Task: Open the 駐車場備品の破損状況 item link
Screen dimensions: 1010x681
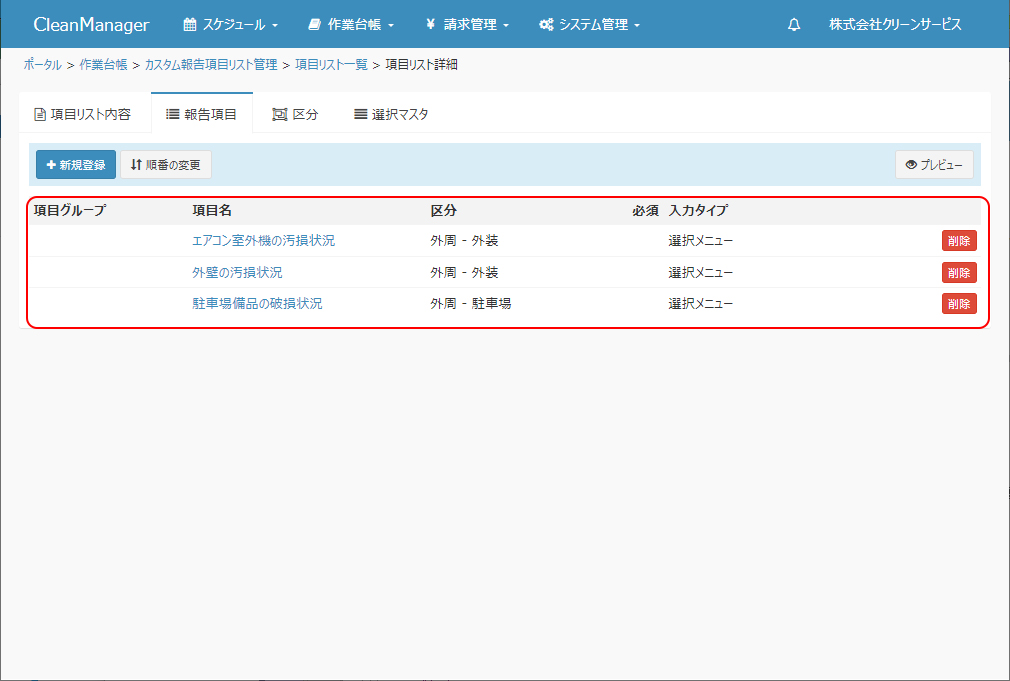Action: [x=257, y=303]
